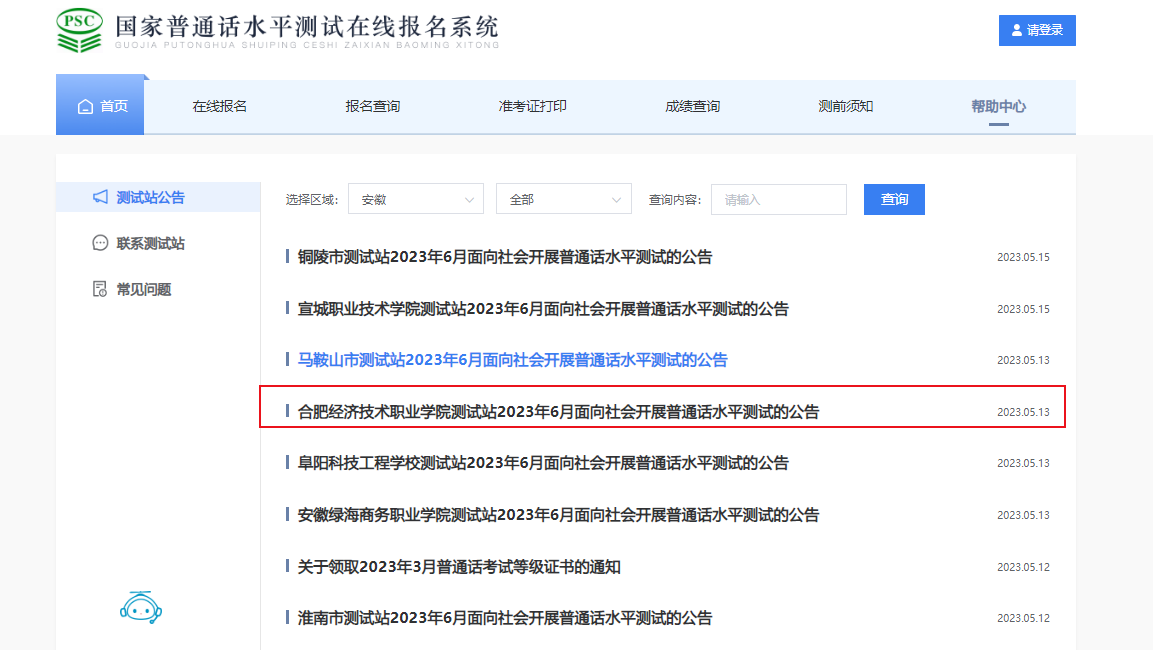Open the 铜陵市测试站 announcement link
Image resolution: width=1153 pixels, height=650 pixels.
tap(505, 257)
